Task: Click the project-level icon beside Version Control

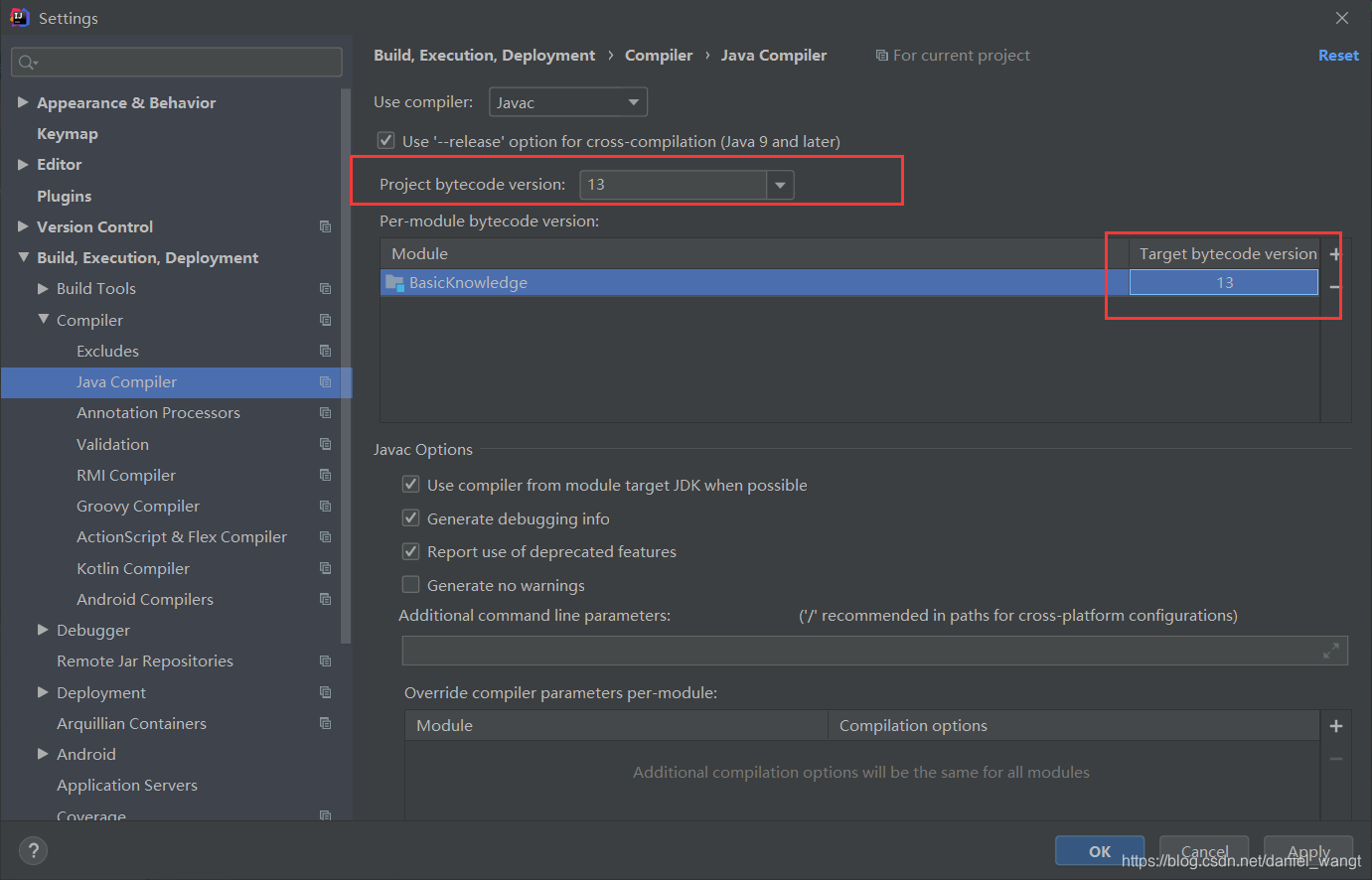Action: click(x=325, y=226)
